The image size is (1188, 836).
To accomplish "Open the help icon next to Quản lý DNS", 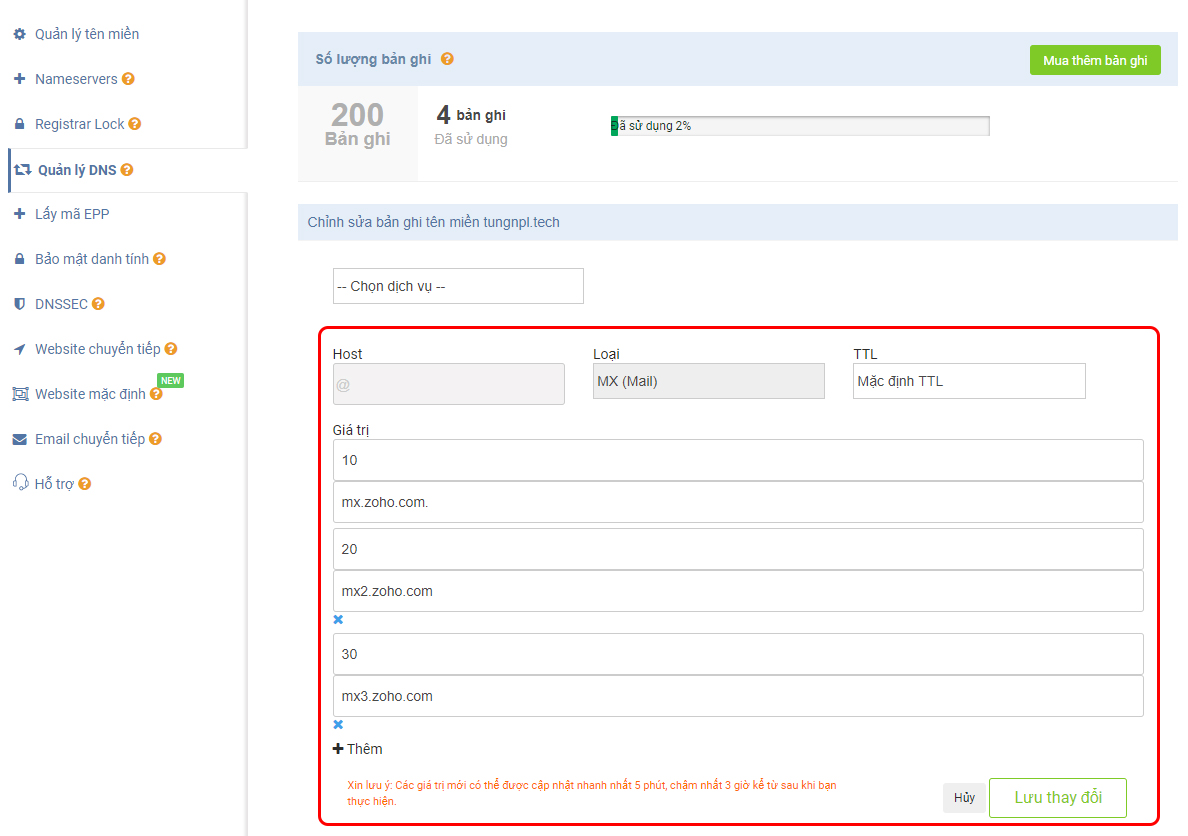I will point(127,170).
